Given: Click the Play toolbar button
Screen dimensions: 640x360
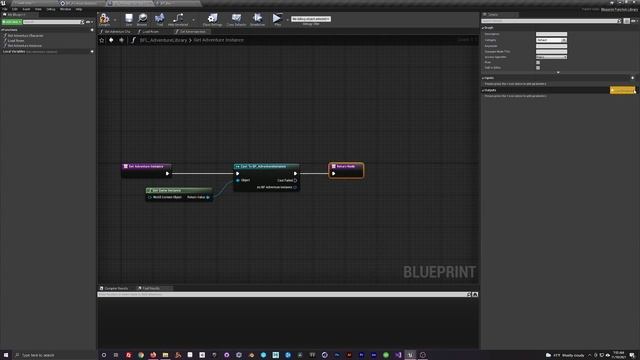Looking at the screenshot, I should click(x=277, y=19).
